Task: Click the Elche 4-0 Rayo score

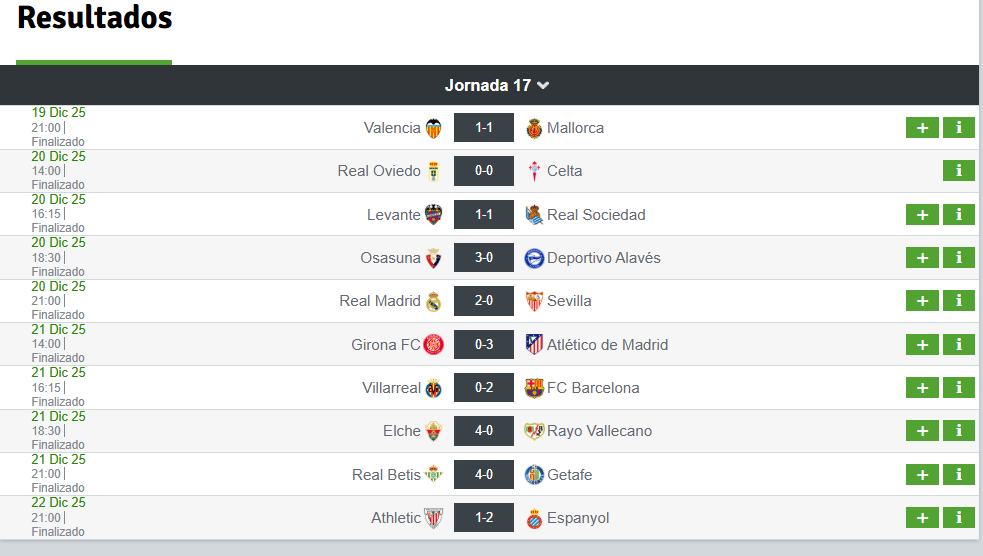Action: click(x=484, y=431)
